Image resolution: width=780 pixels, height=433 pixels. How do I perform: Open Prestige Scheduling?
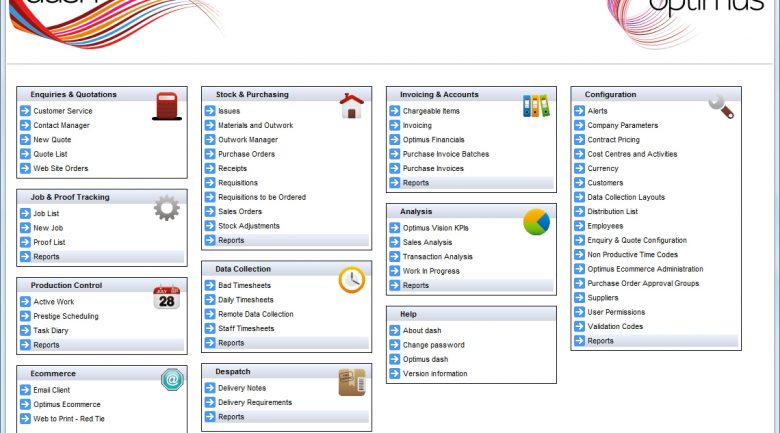click(x=66, y=316)
